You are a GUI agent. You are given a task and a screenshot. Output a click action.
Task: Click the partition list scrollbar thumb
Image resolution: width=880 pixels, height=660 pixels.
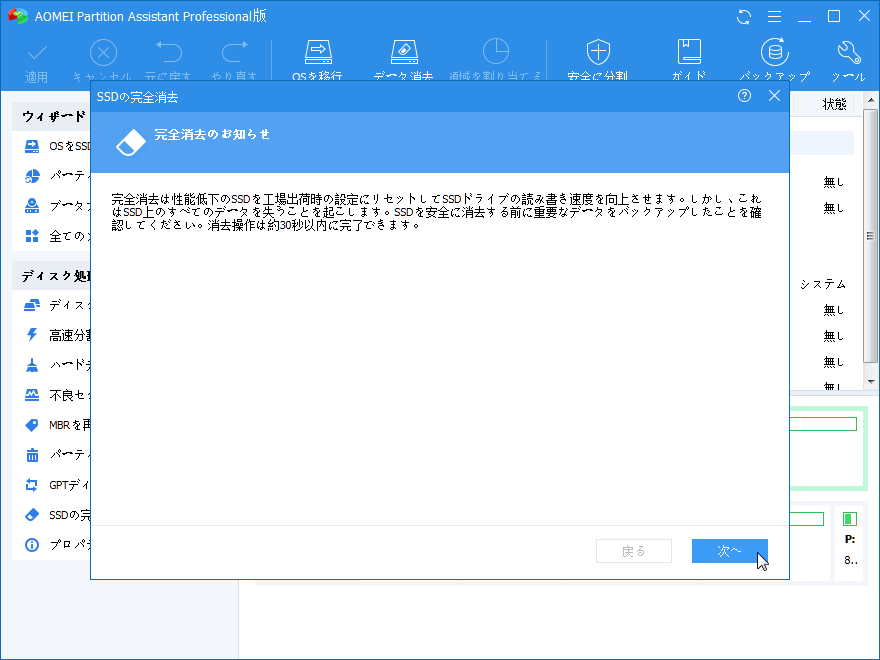870,236
